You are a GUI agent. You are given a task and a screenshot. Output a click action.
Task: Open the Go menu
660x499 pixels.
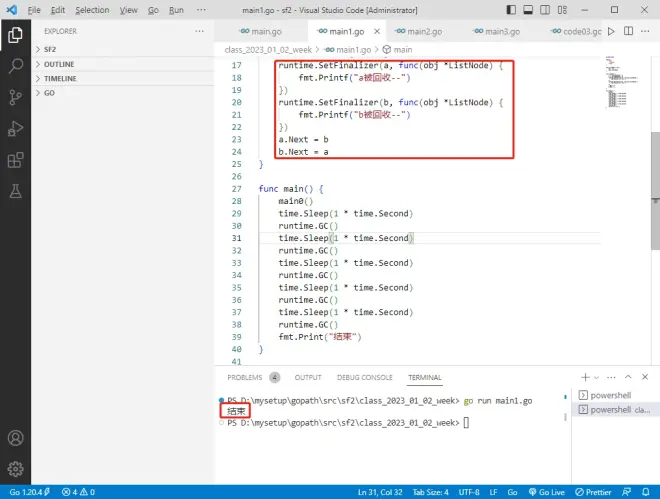[153, 10]
